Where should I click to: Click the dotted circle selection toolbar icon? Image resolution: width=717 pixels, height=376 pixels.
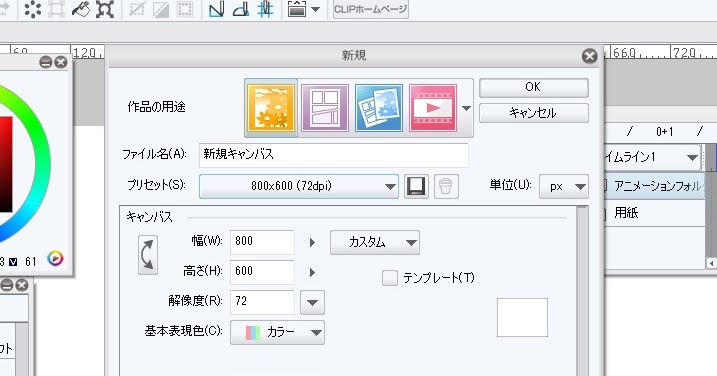32,9
